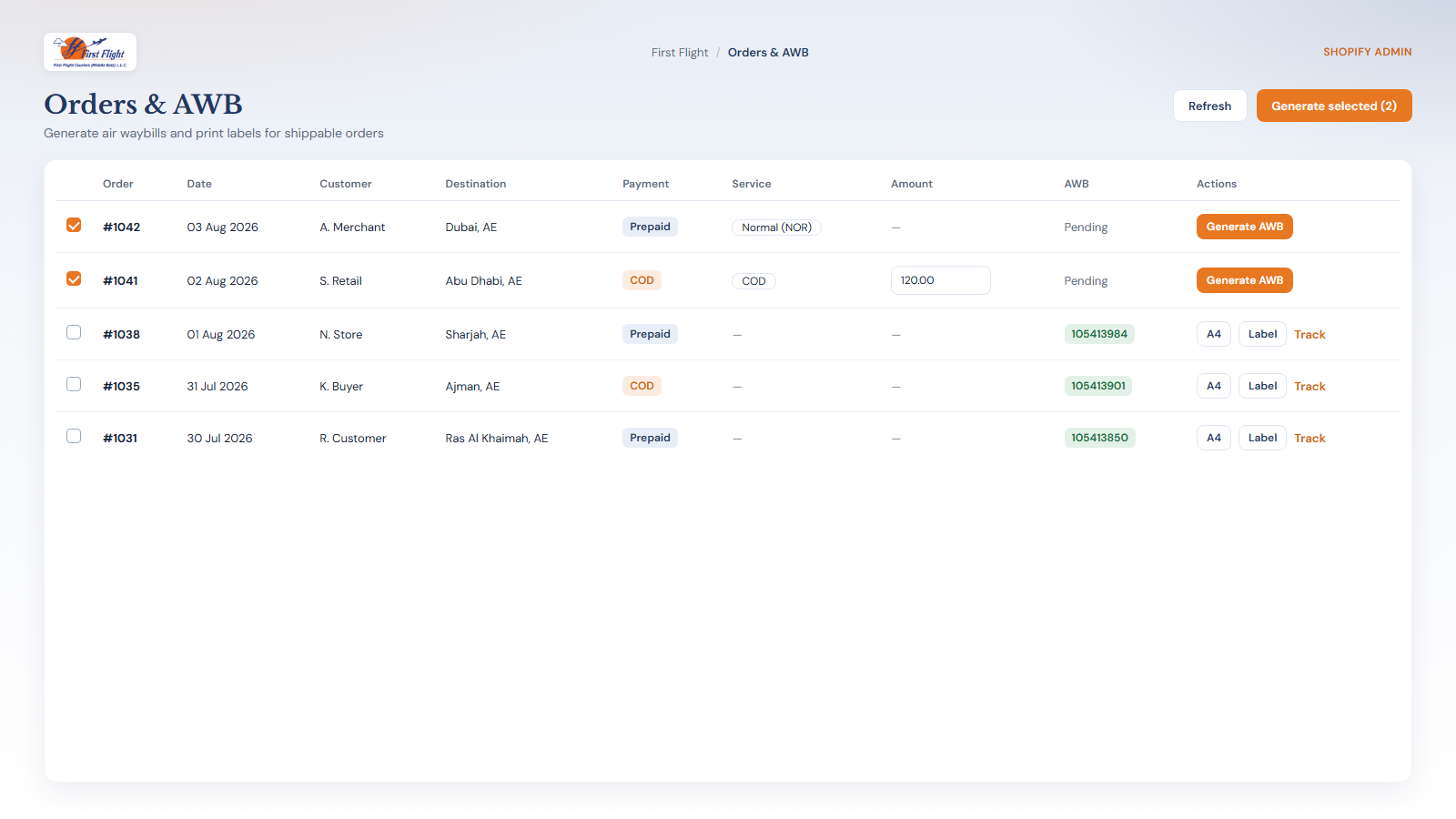This screenshot has width=1456, height=819.
Task: Click the COD payment badge for #1035
Action: click(642, 386)
